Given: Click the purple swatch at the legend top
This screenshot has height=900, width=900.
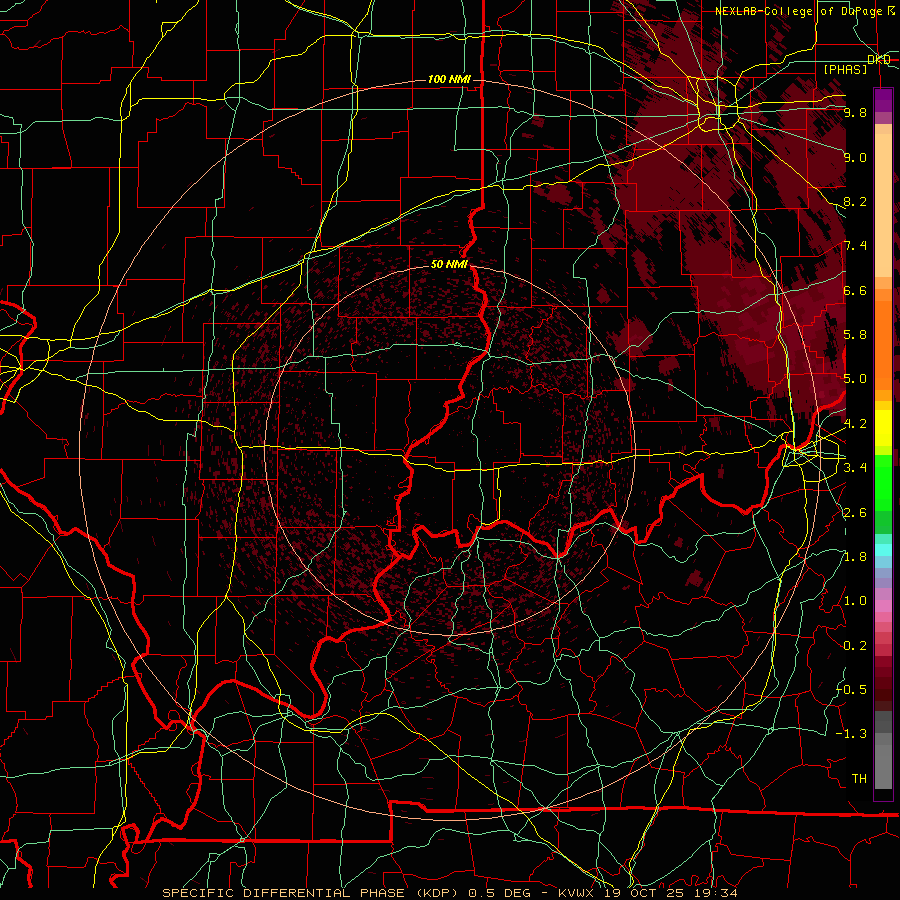Looking at the screenshot, I should coord(883,100).
